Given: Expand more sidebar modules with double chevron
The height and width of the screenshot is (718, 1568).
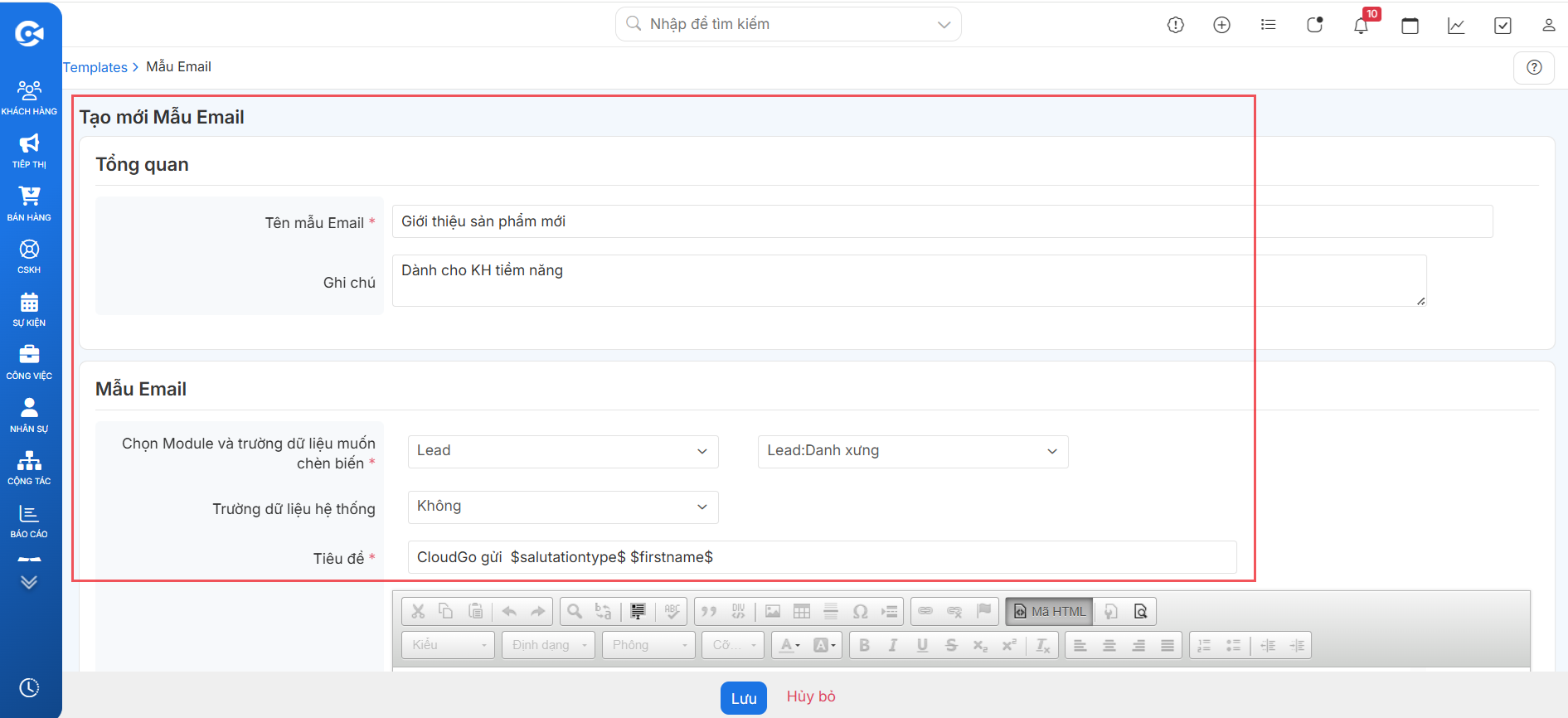Looking at the screenshot, I should pyautogui.click(x=29, y=582).
